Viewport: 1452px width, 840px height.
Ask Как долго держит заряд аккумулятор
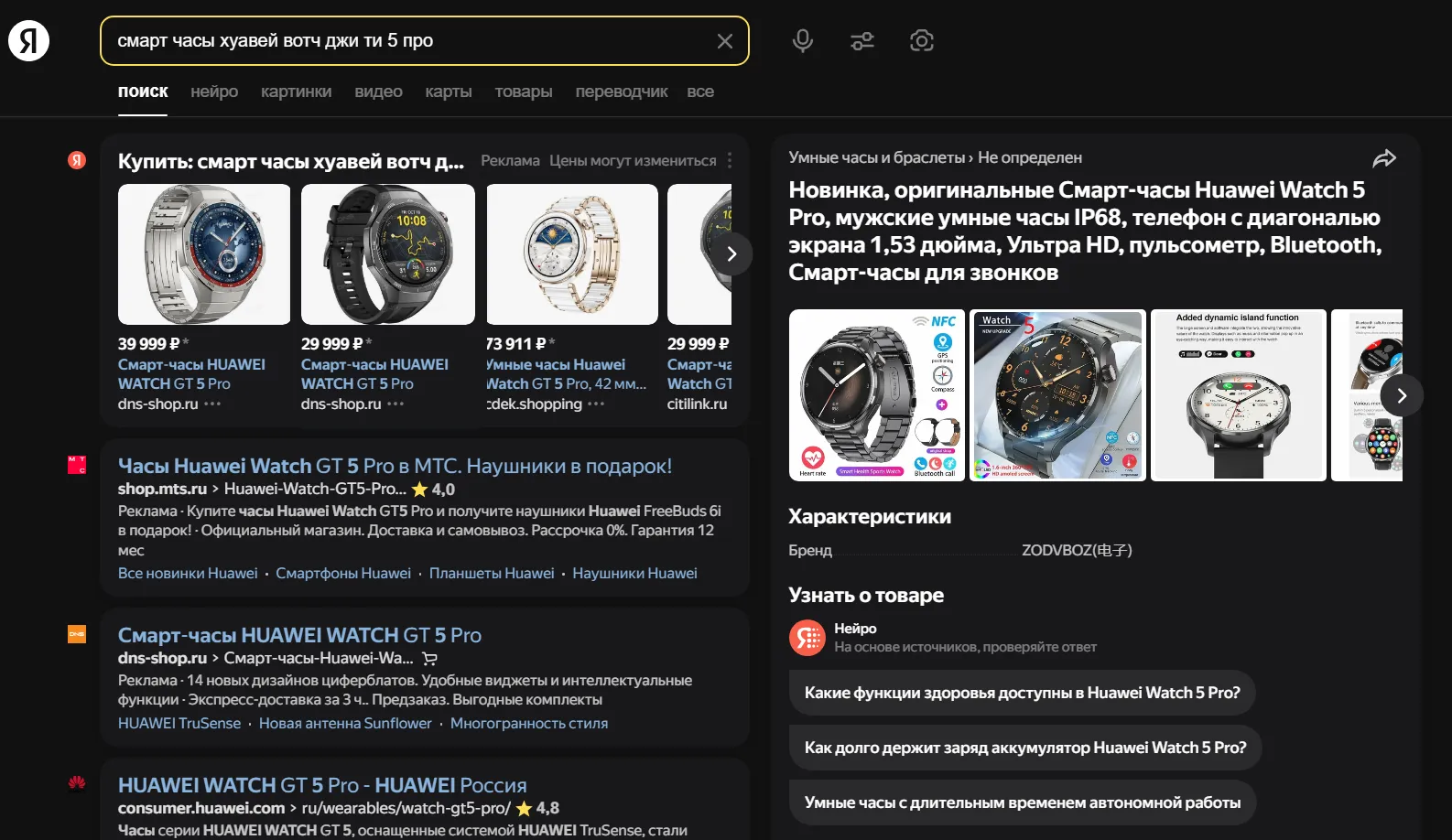coord(1025,748)
